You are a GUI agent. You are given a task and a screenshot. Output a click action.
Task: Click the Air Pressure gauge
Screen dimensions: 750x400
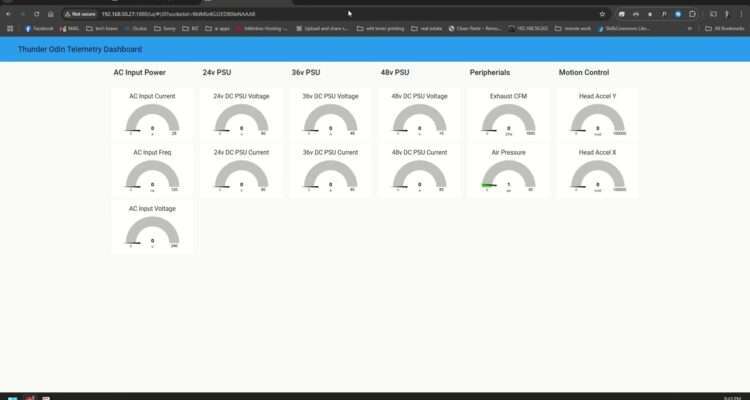508,172
